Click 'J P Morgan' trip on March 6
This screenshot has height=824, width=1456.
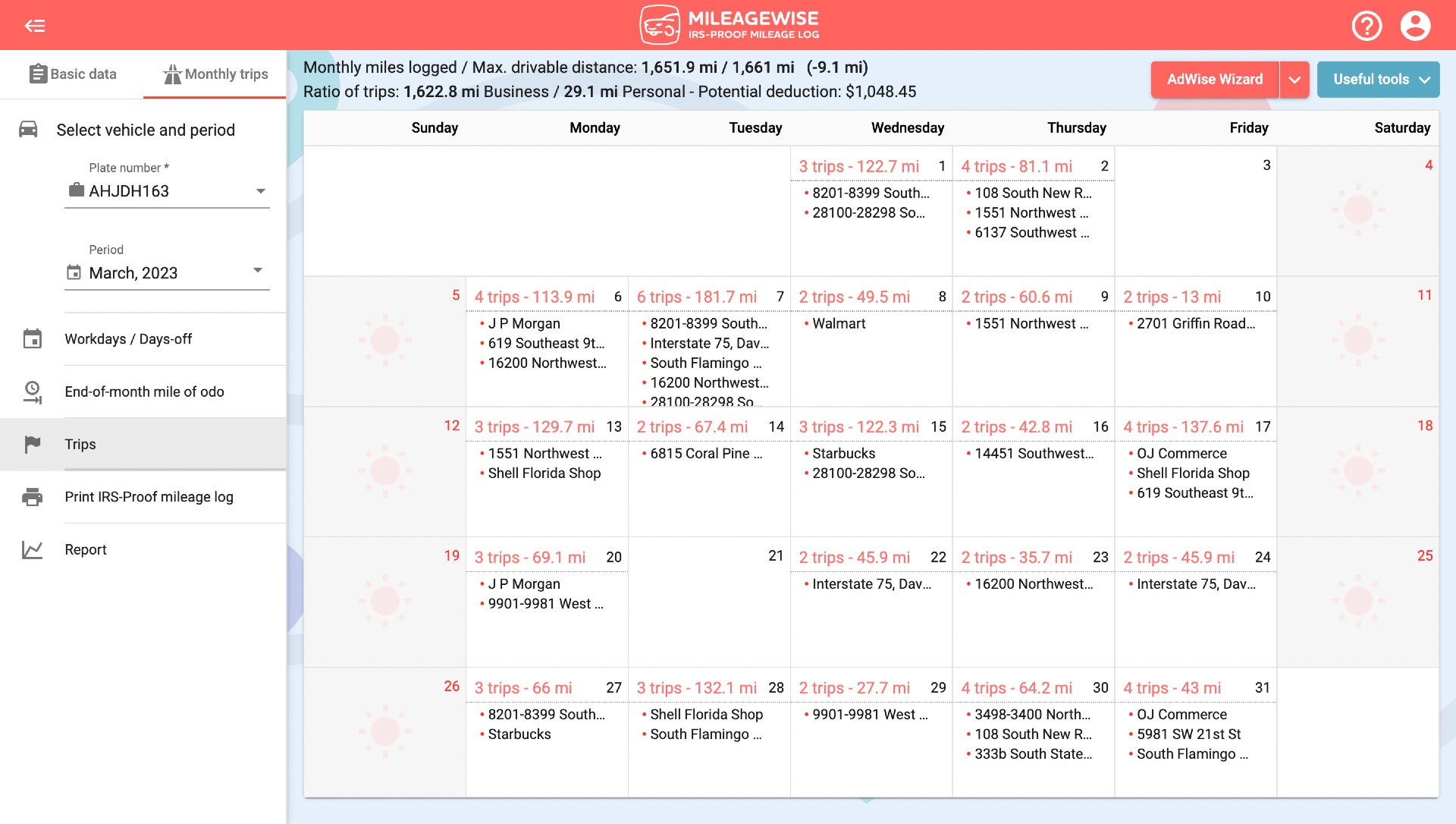click(x=524, y=323)
